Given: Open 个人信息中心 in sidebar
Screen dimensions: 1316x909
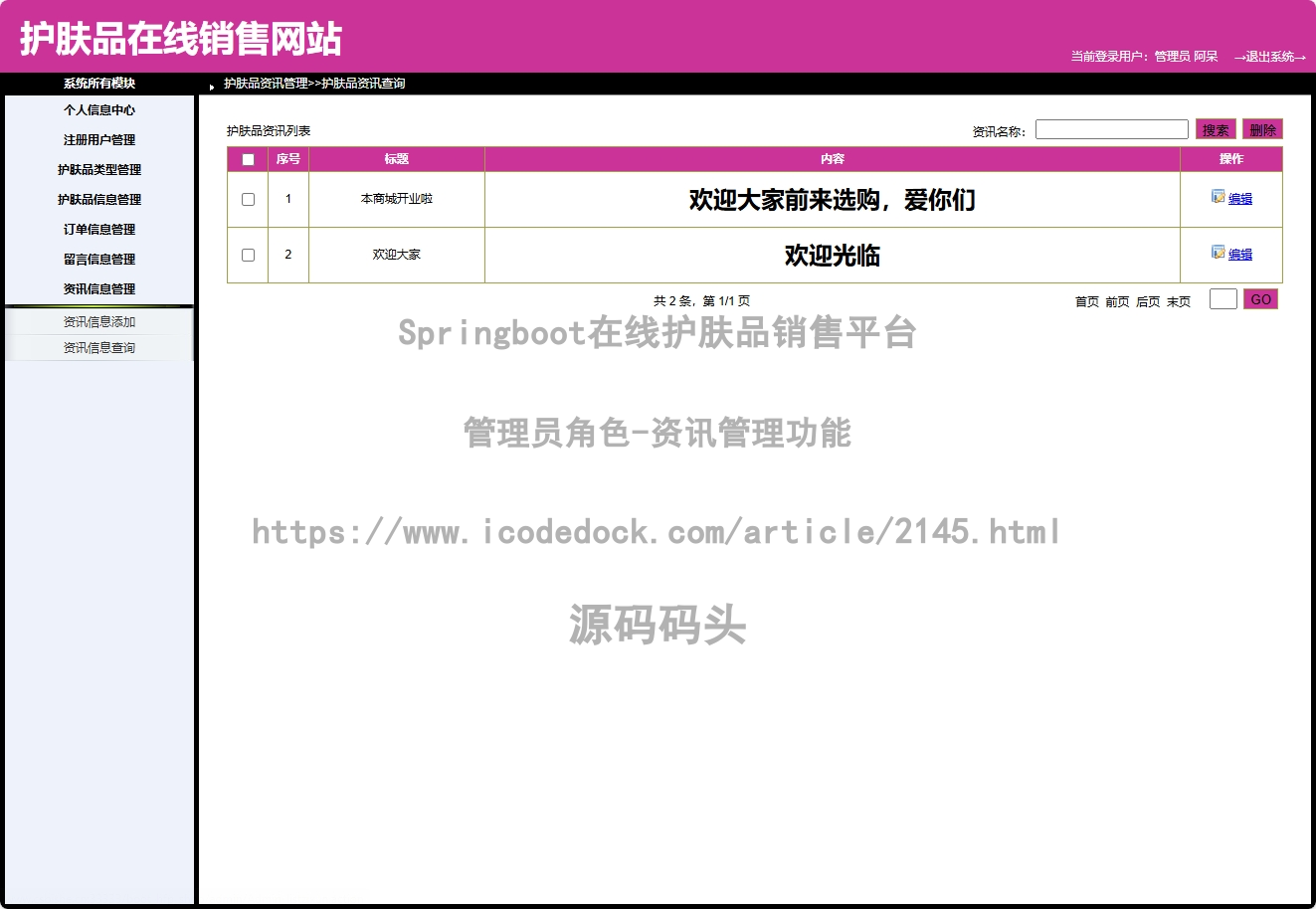Looking at the screenshot, I should pyautogui.click(x=99, y=110).
